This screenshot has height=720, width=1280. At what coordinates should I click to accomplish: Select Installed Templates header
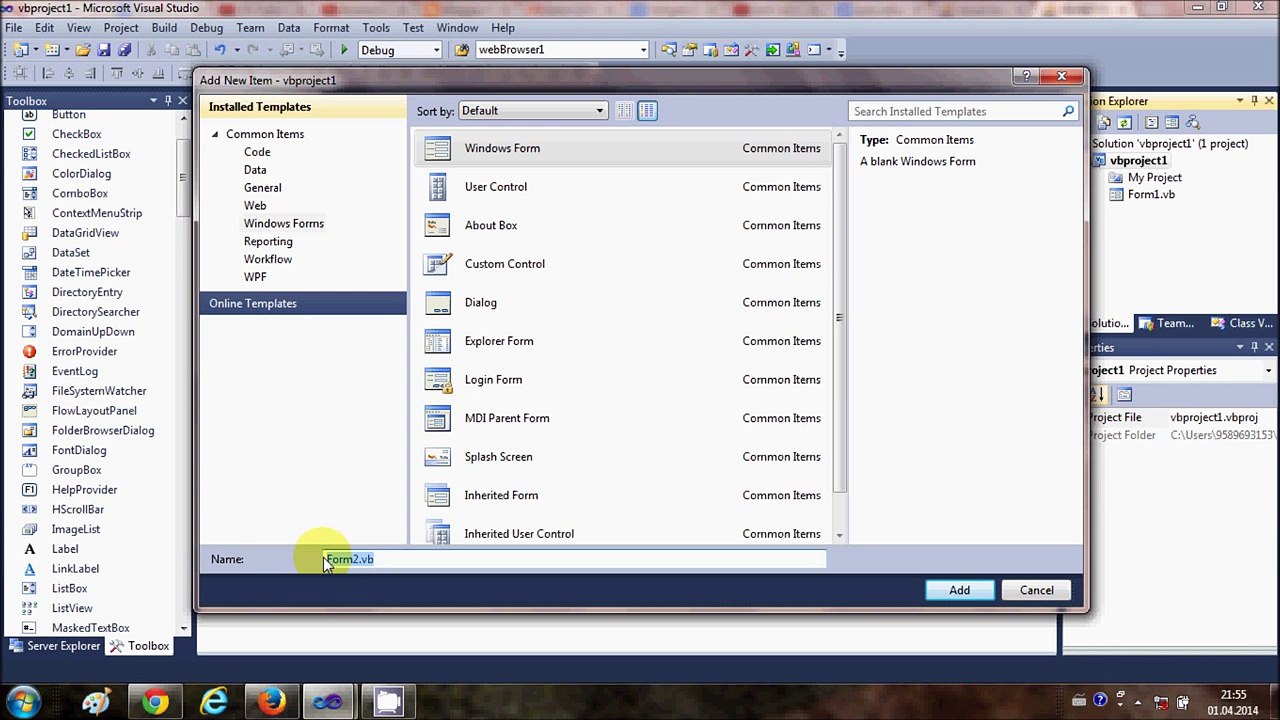coord(303,107)
